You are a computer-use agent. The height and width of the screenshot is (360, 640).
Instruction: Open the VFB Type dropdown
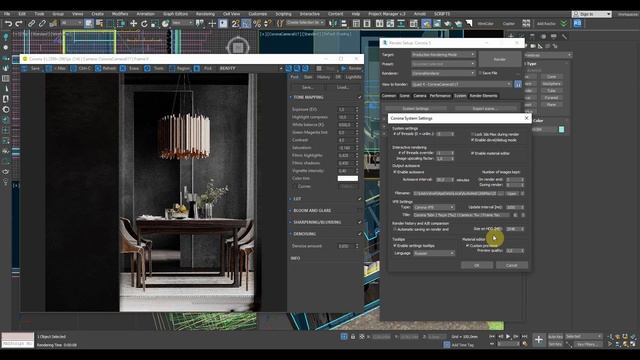(433, 207)
